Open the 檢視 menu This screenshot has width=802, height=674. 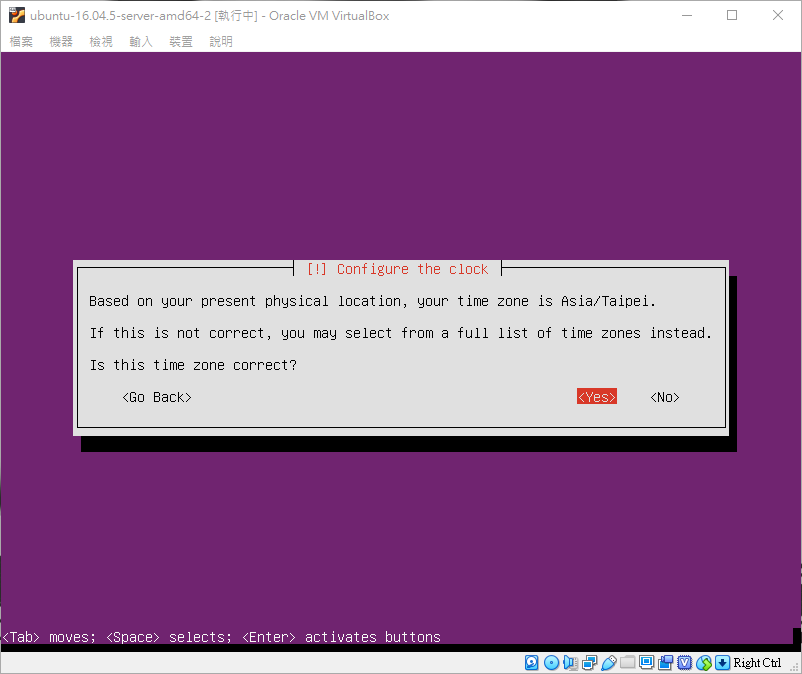[x=101, y=41]
